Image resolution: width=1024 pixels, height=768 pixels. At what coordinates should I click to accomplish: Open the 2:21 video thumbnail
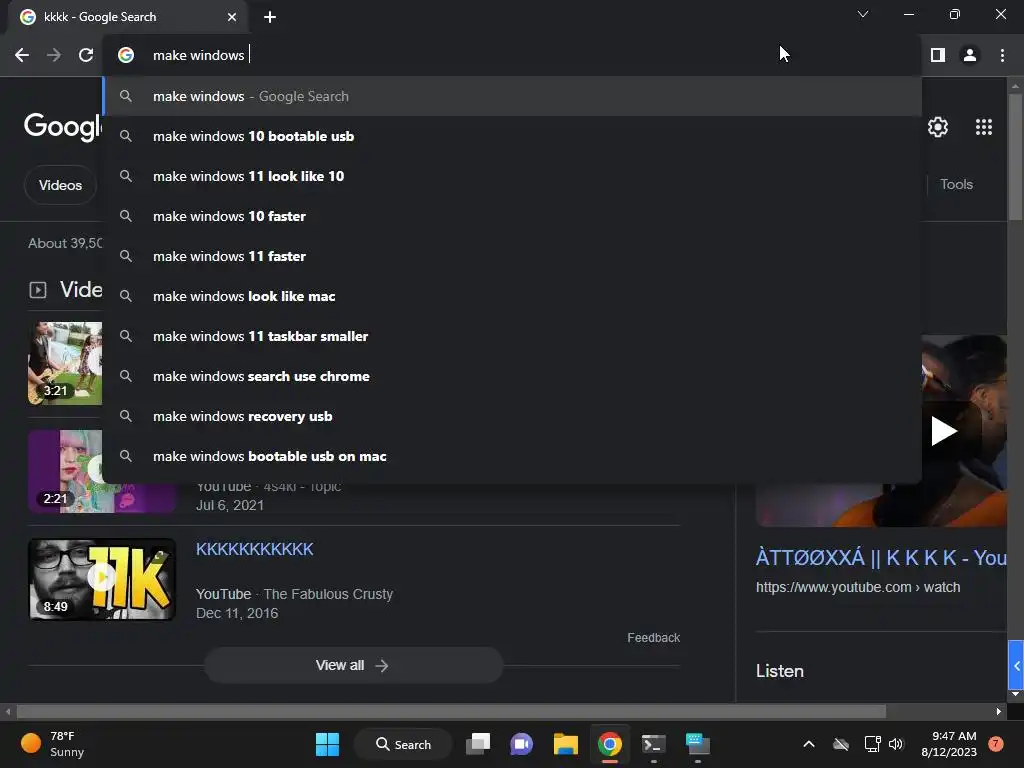(65, 472)
